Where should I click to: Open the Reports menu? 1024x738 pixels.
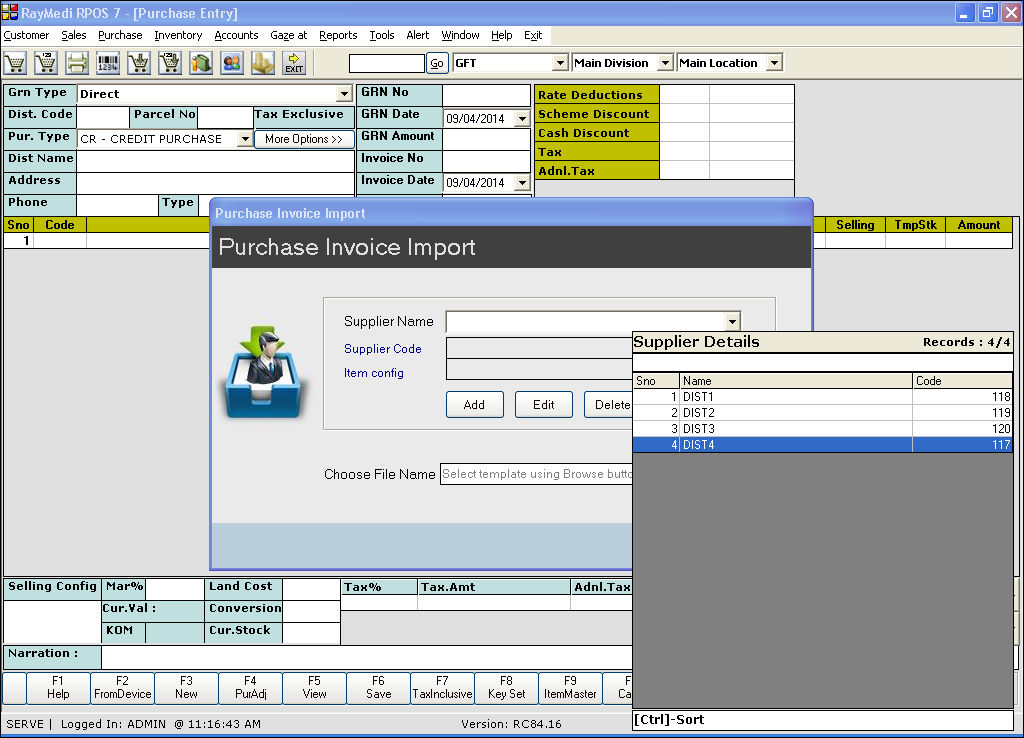click(x=338, y=35)
